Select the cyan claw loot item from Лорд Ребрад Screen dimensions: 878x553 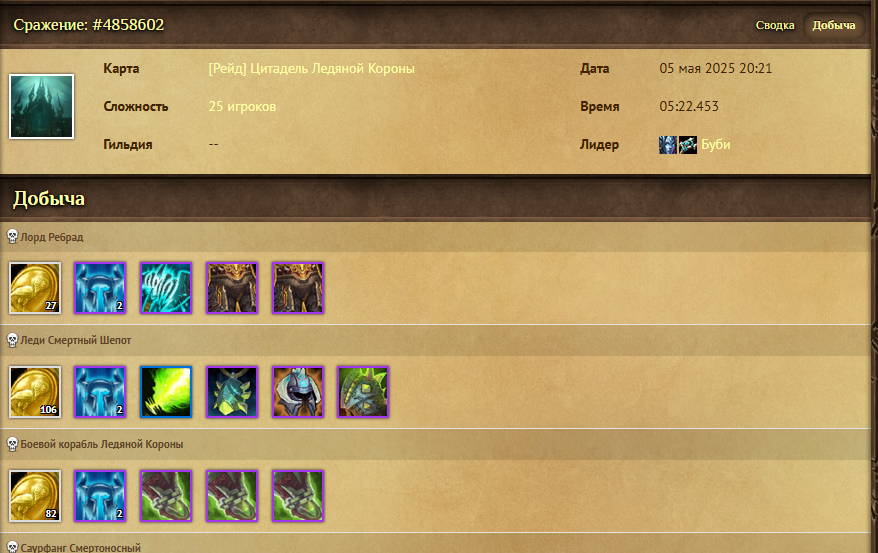tap(166, 288)
